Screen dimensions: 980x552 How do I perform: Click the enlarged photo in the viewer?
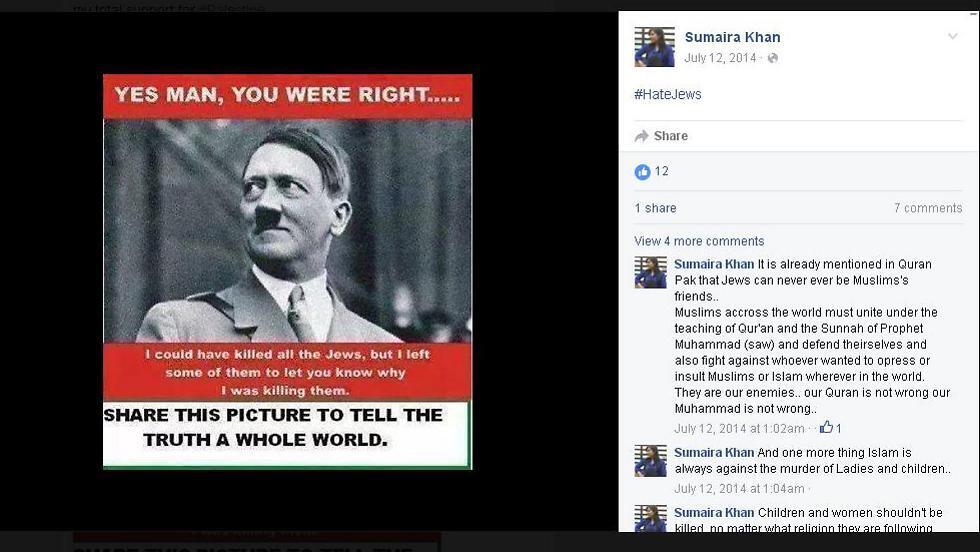pyautogui.click(x=288, y=272)
